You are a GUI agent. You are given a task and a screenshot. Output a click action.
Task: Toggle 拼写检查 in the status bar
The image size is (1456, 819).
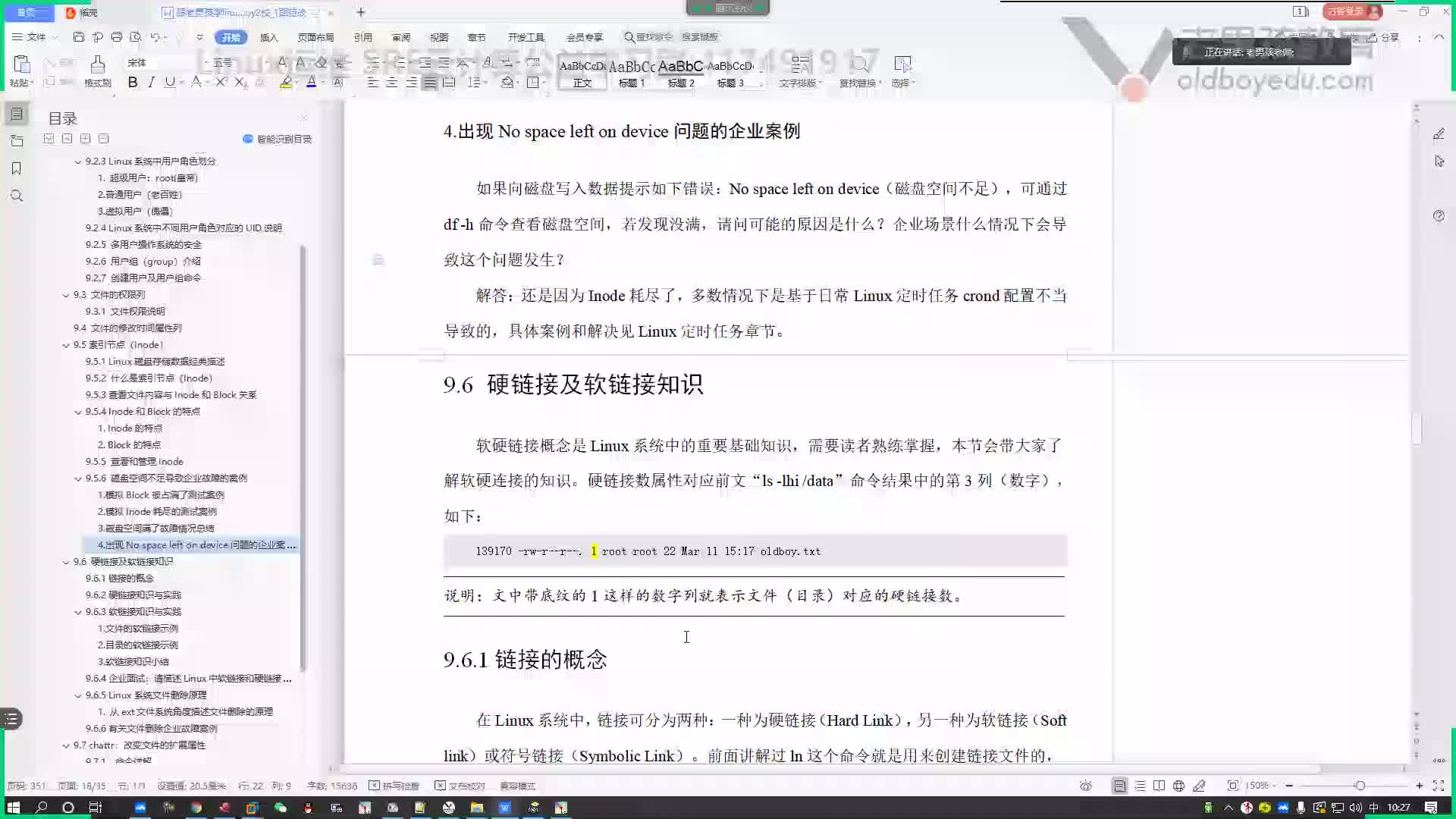click(x=394, y=786)
